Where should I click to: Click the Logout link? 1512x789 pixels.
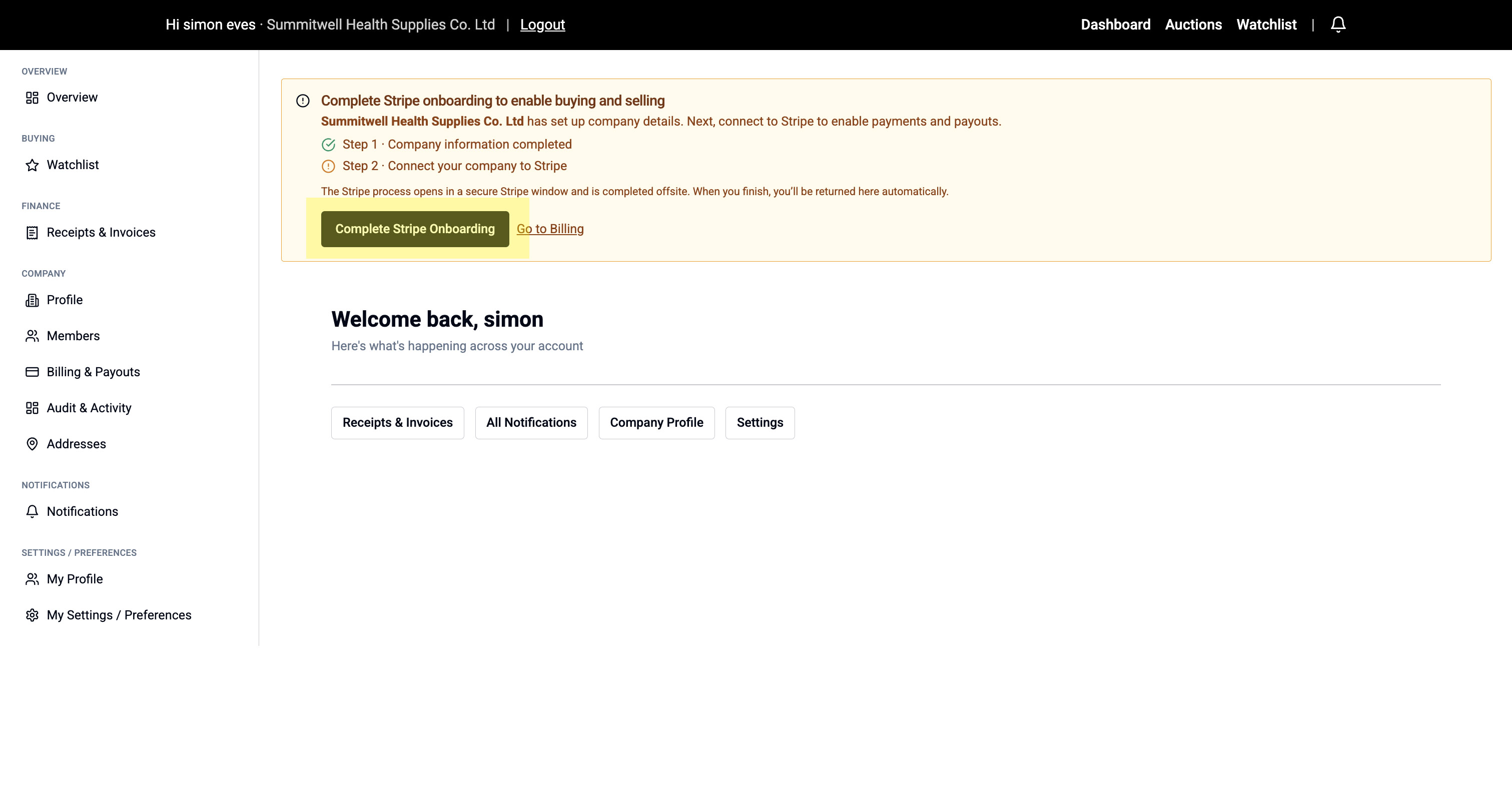click(542, 25)
